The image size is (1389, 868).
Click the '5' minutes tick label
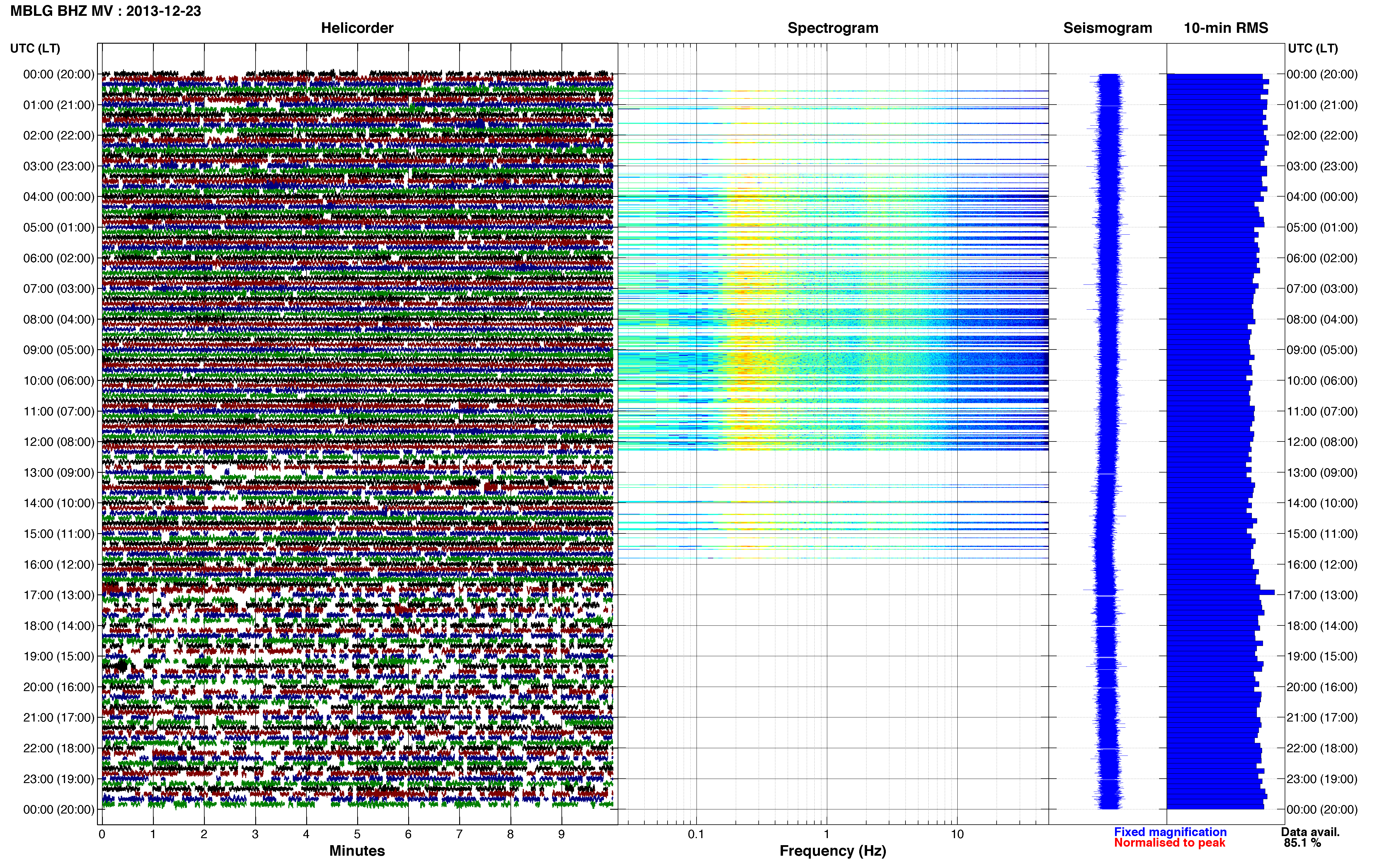click(357, 834)
